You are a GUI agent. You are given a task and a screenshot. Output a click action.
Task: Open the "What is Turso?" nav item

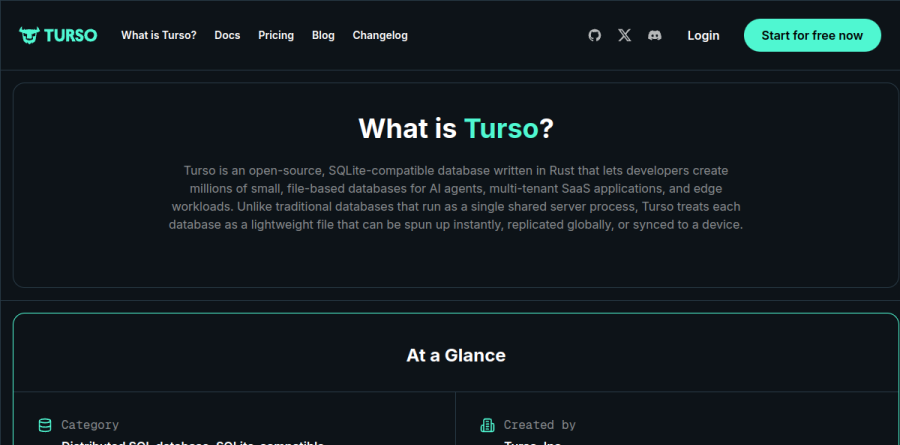tap(158, 35)
